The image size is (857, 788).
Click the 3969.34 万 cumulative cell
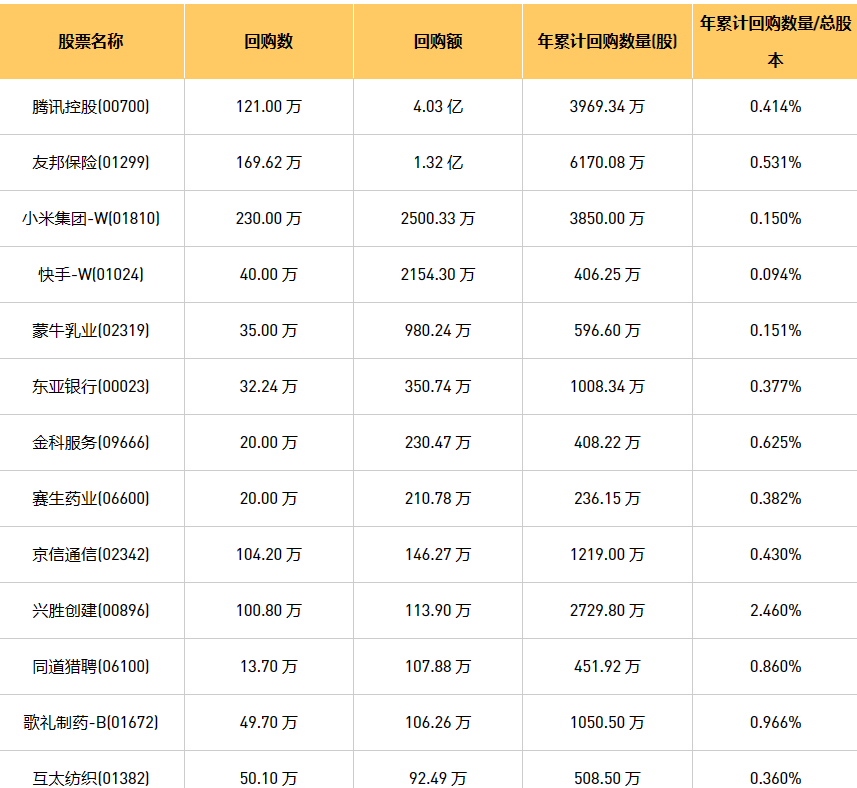(607, 107)
